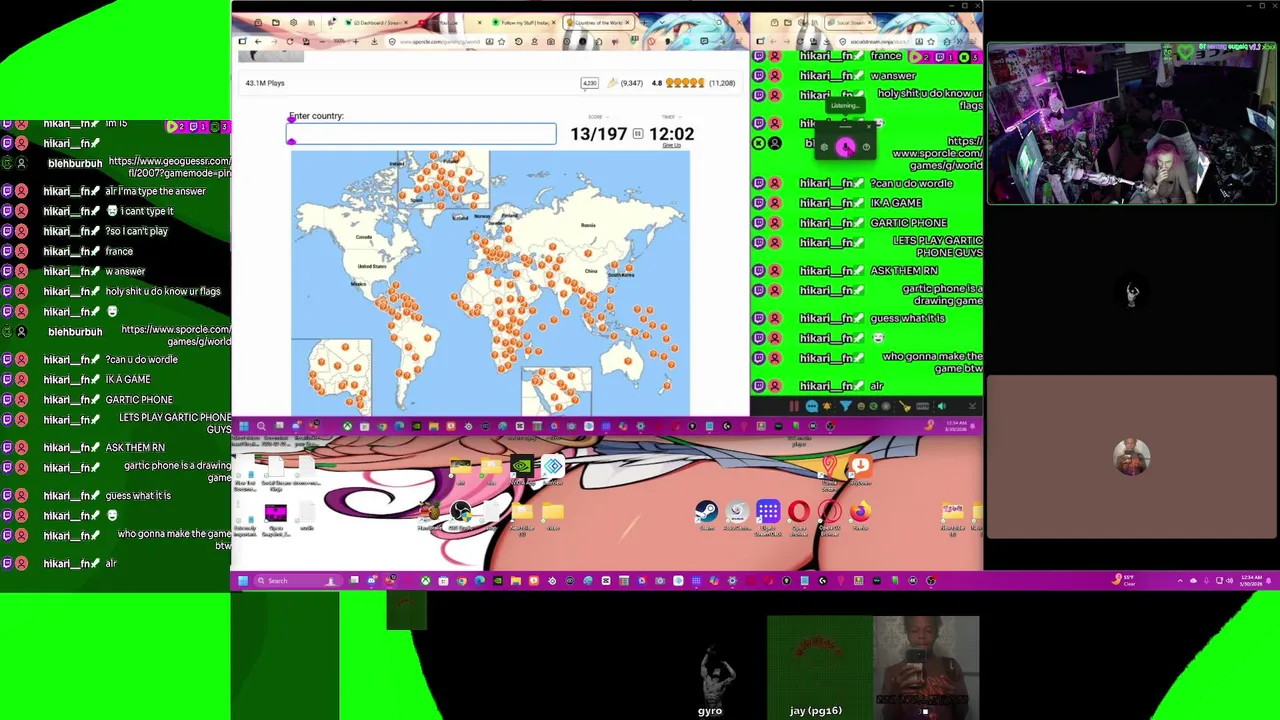Screen dimensions: 1280x720
Task: Click the 'GARTIC PHONE' message in right chat
Action: tap(908, 223)
